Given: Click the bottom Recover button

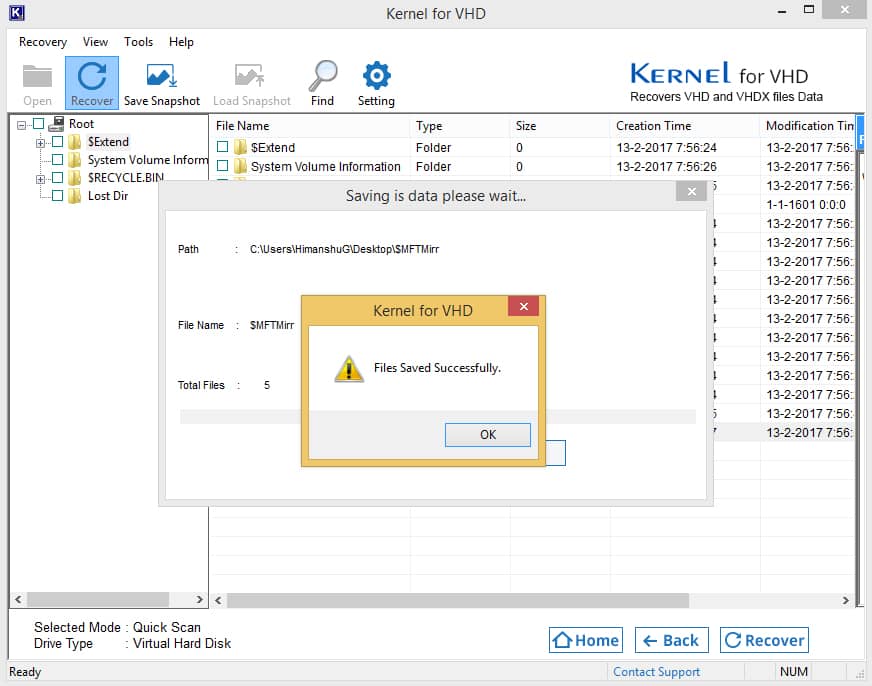Looking at the screenshot, I should [764, 640].
